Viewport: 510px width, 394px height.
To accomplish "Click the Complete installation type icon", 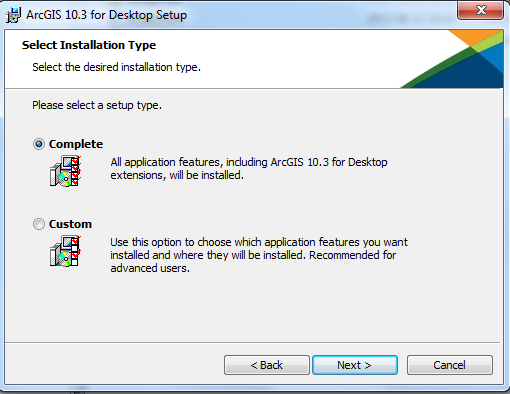I will pyautogui.click(x=65, y=171).
